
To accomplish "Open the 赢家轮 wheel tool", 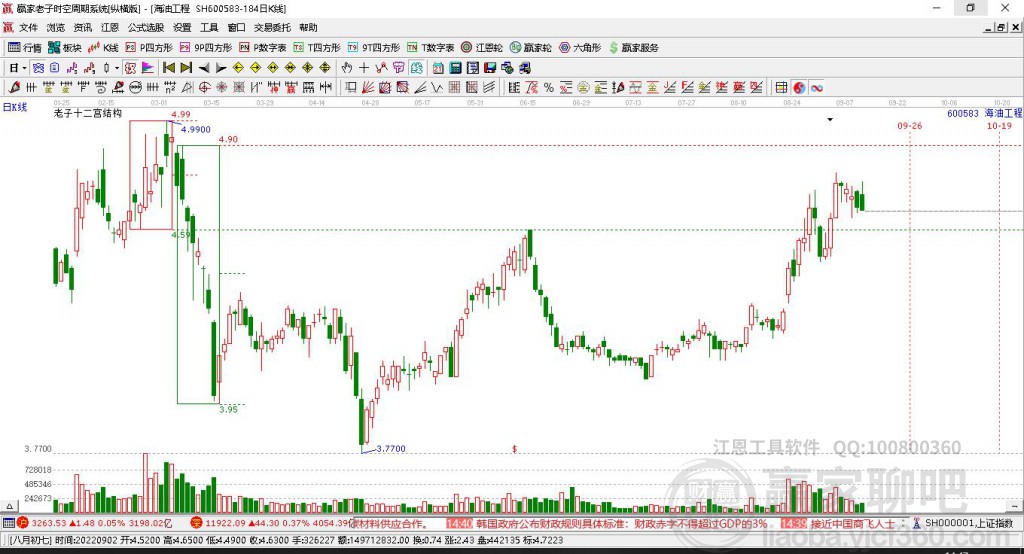I will tap(531, 48).
